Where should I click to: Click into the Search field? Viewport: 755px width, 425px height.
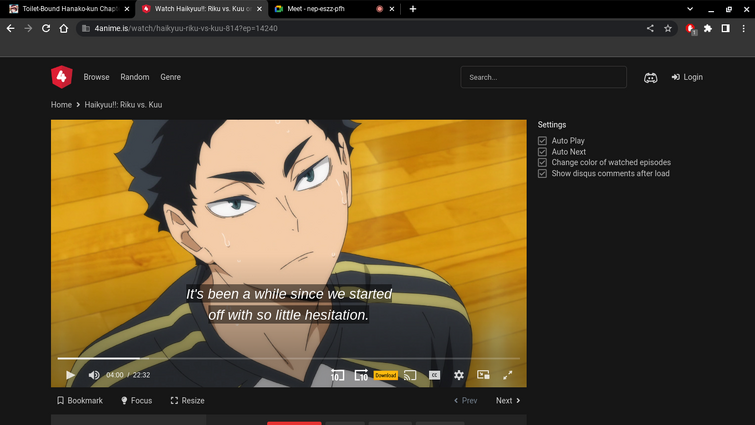[x=544, y=77]
